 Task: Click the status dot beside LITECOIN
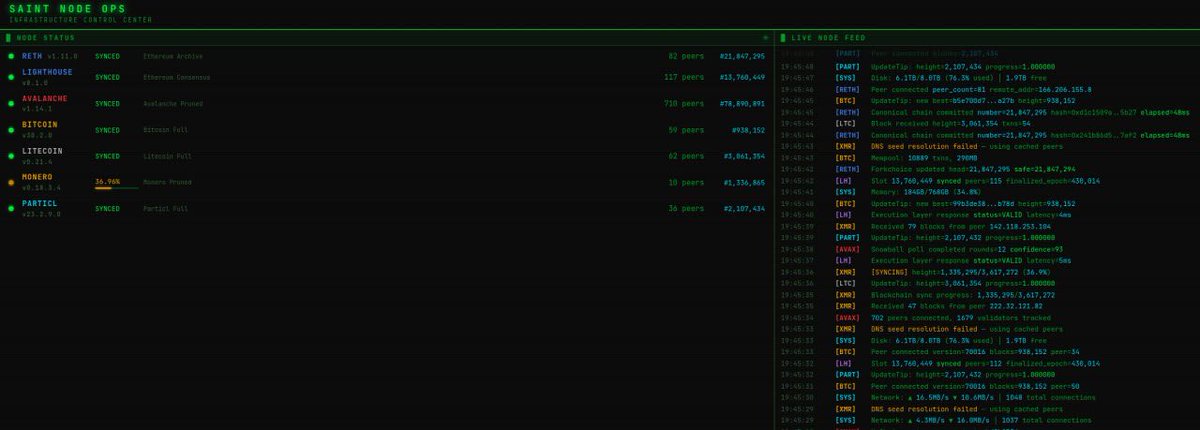[x=11, y=156]
